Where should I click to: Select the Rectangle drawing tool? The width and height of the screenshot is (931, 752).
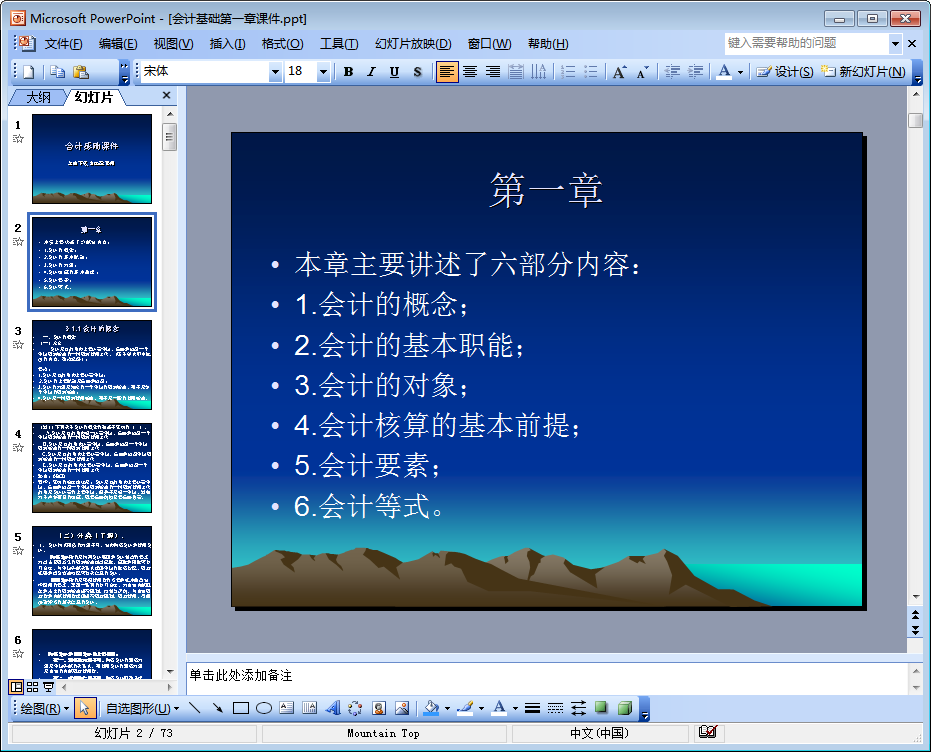tap(240, 708)
